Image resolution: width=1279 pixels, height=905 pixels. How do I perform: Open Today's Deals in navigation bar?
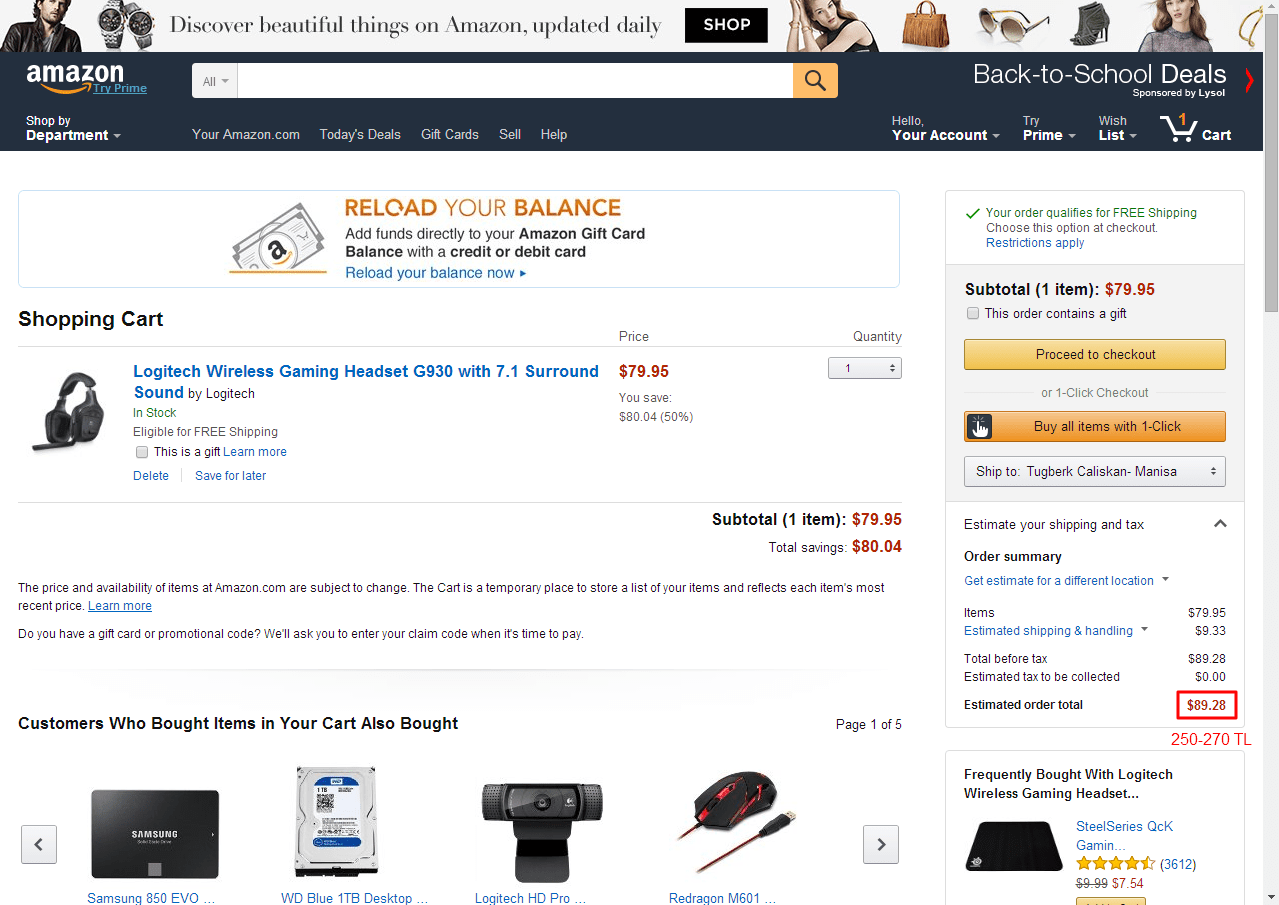[x=360, y=134]
